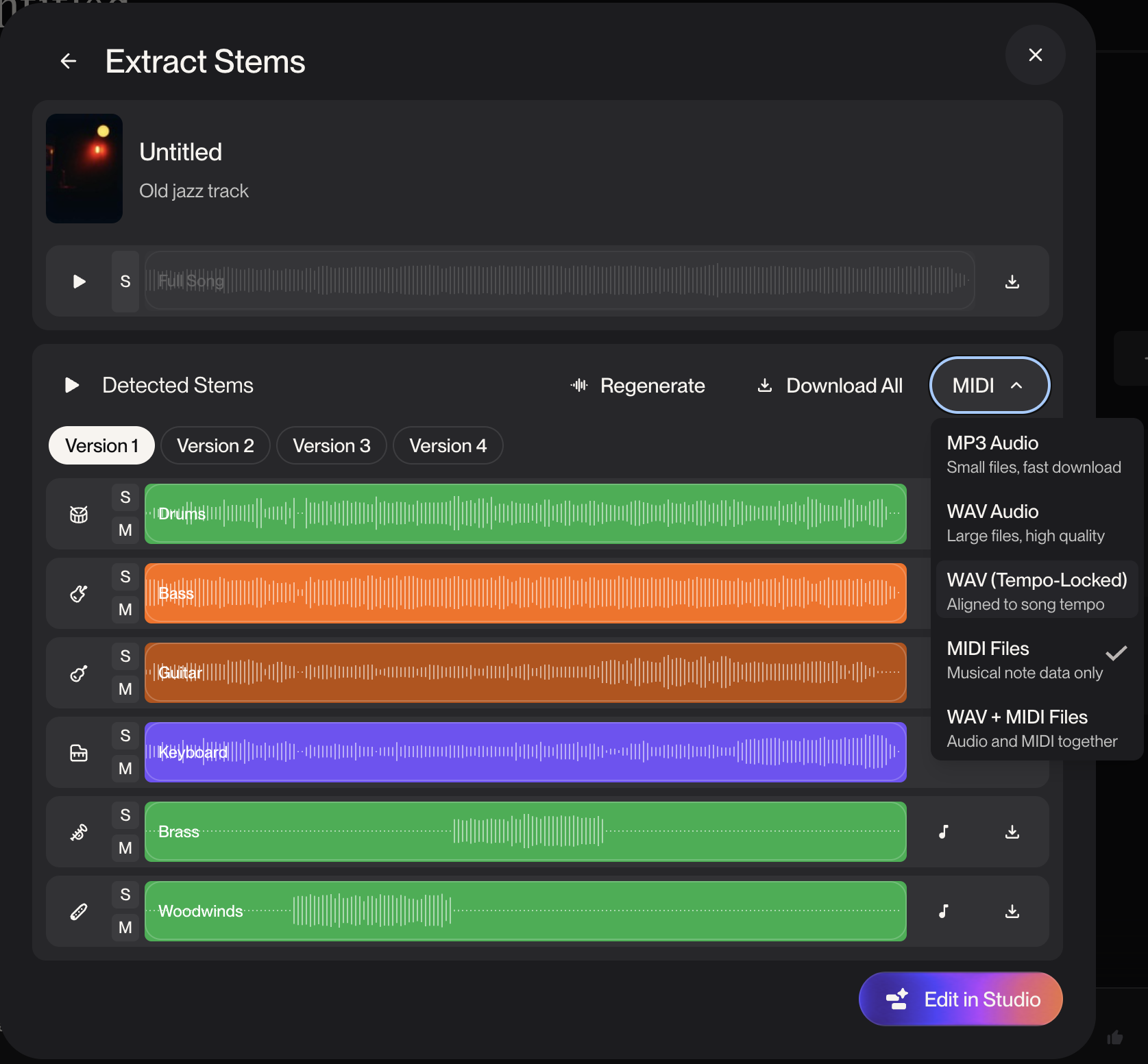Download the Full Song track
Image resolution: width=1148 pixels, height=1064 pixels.
[1012, 282]
